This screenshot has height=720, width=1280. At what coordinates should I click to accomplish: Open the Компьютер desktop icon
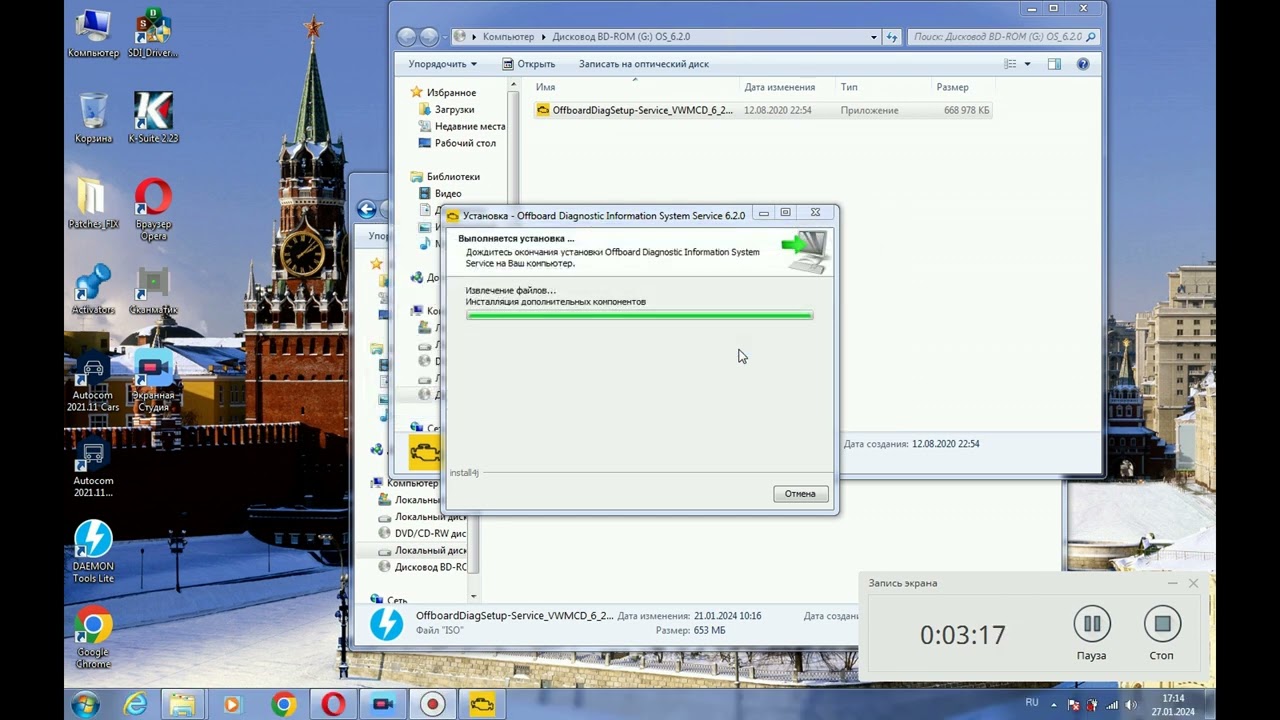click(x=93, y=33)
